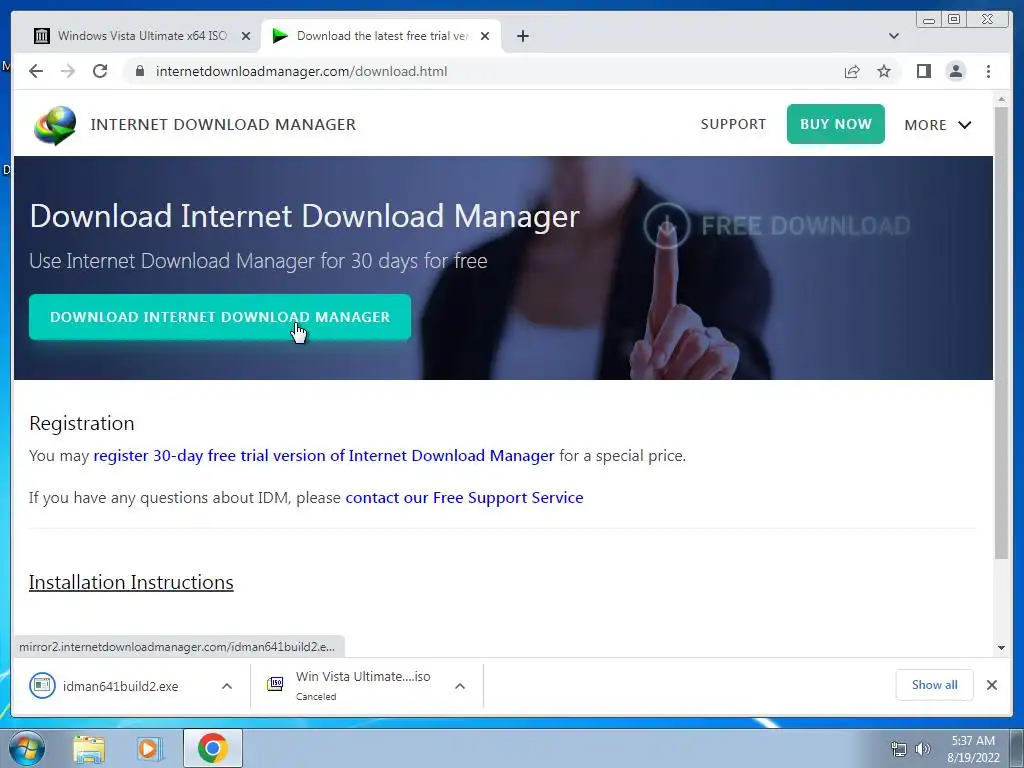The image size is (1024, 768).
Task: Reload the current page
Action: 100,71
